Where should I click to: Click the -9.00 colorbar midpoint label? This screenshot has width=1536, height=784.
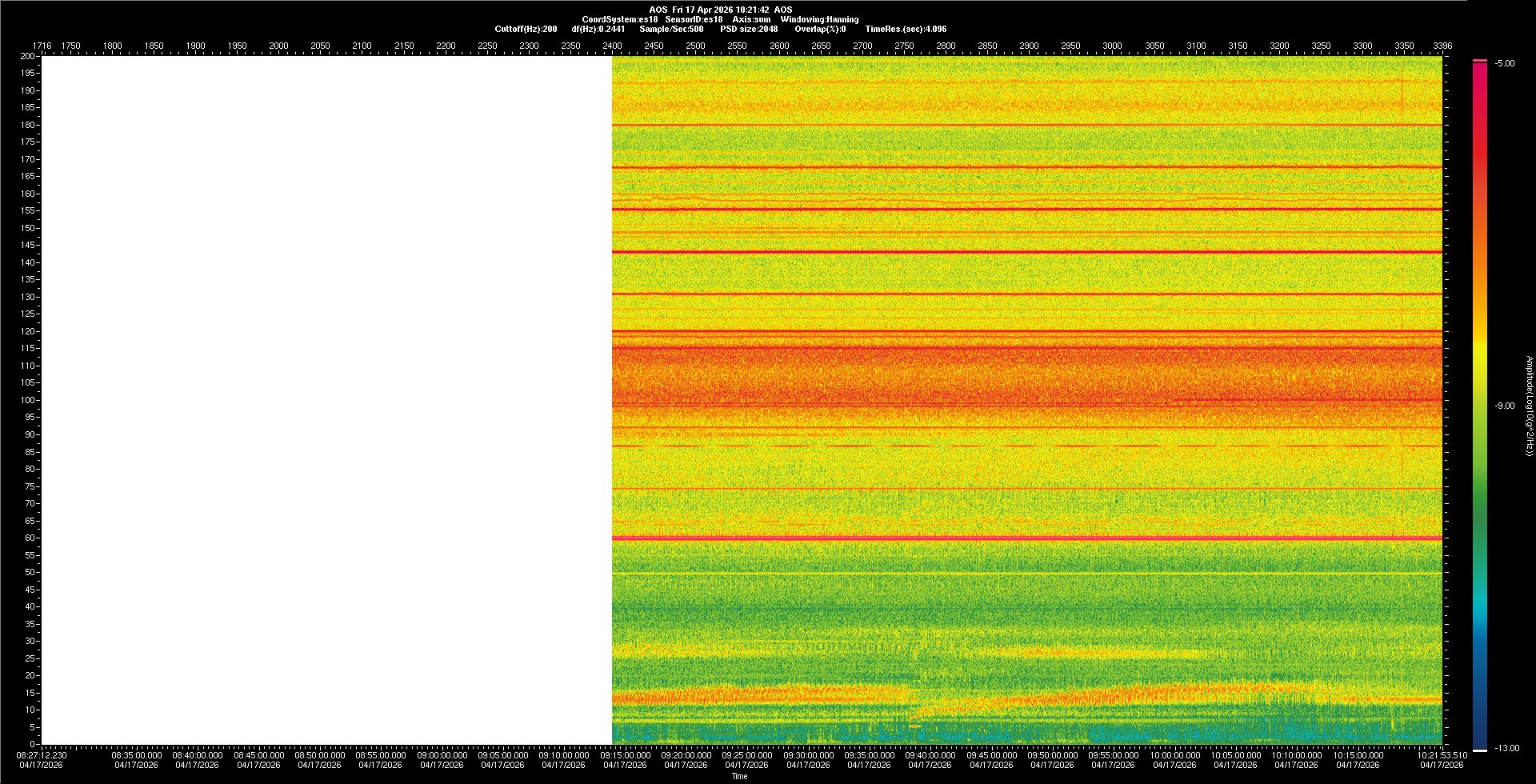point(1504,406)
